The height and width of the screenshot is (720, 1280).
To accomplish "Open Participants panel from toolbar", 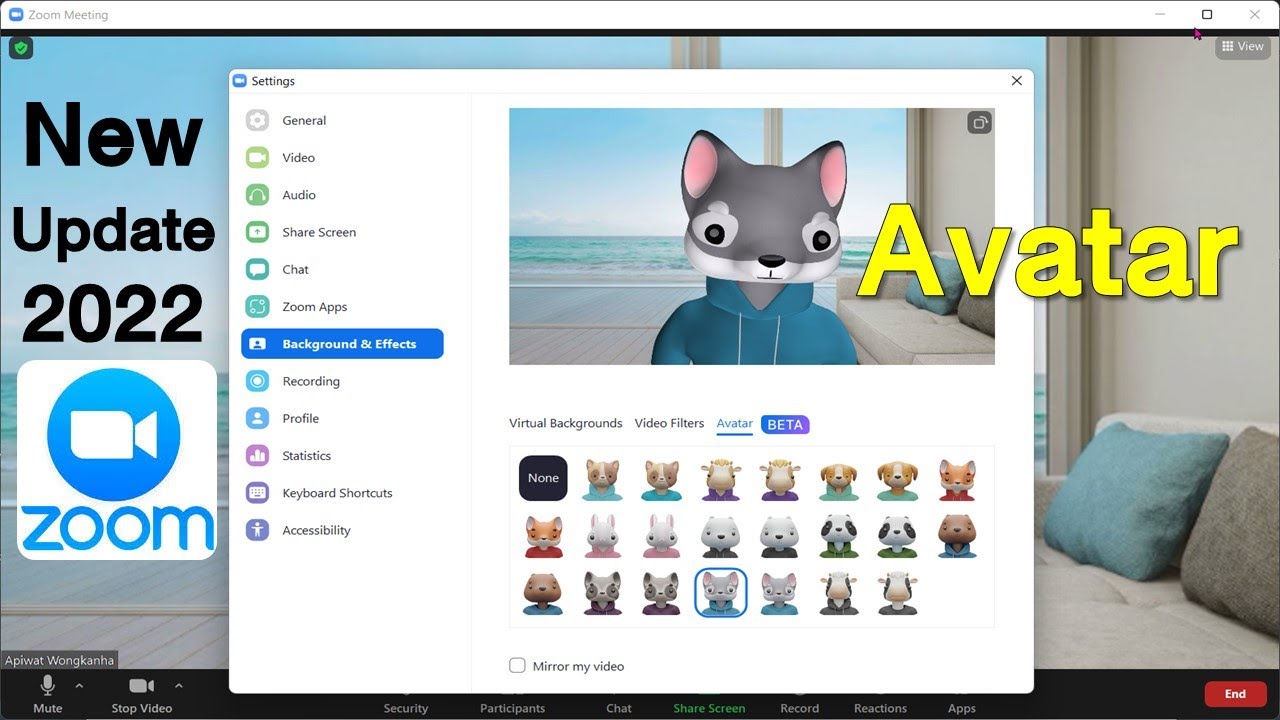I will pyautogui.click(x=512, y=707).
